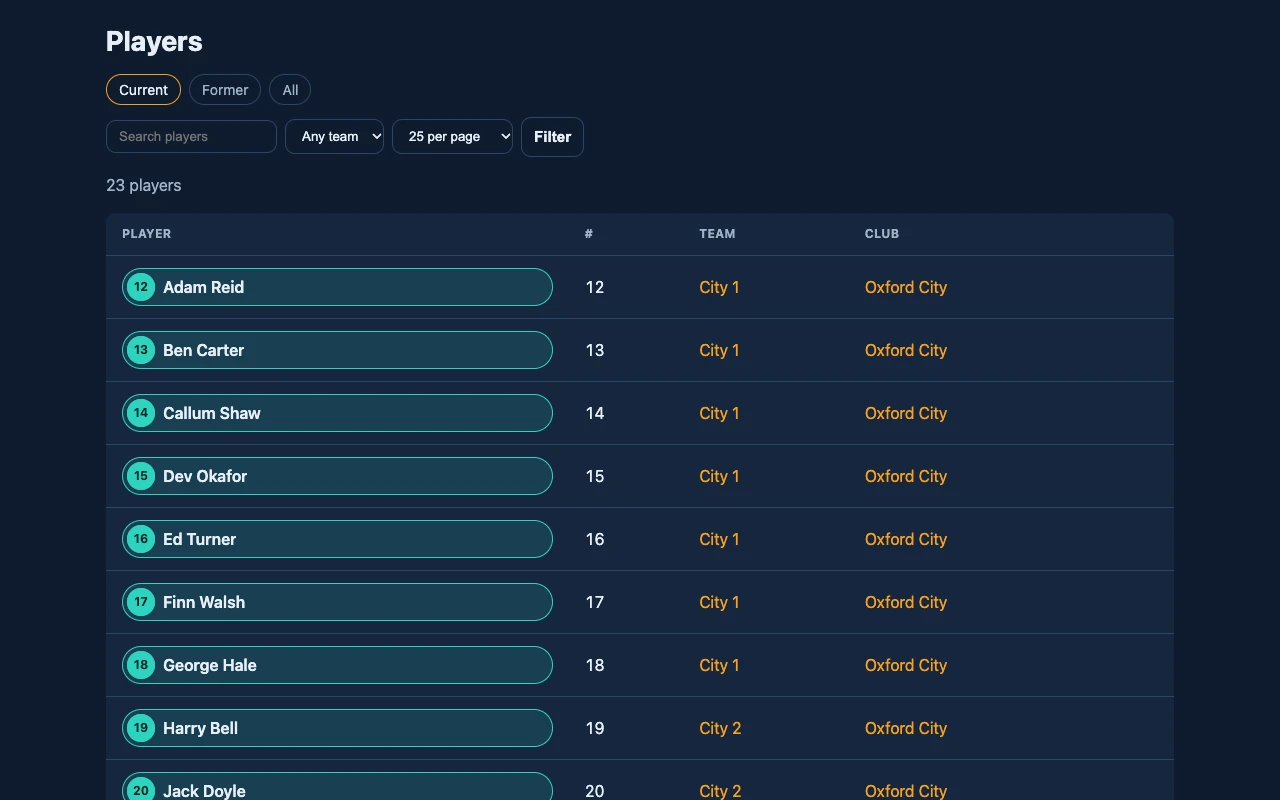Click the number 15 badge for Dev Okafor
The height and width of the screenshot is (800, 1280).
click(x=141, y=476)
